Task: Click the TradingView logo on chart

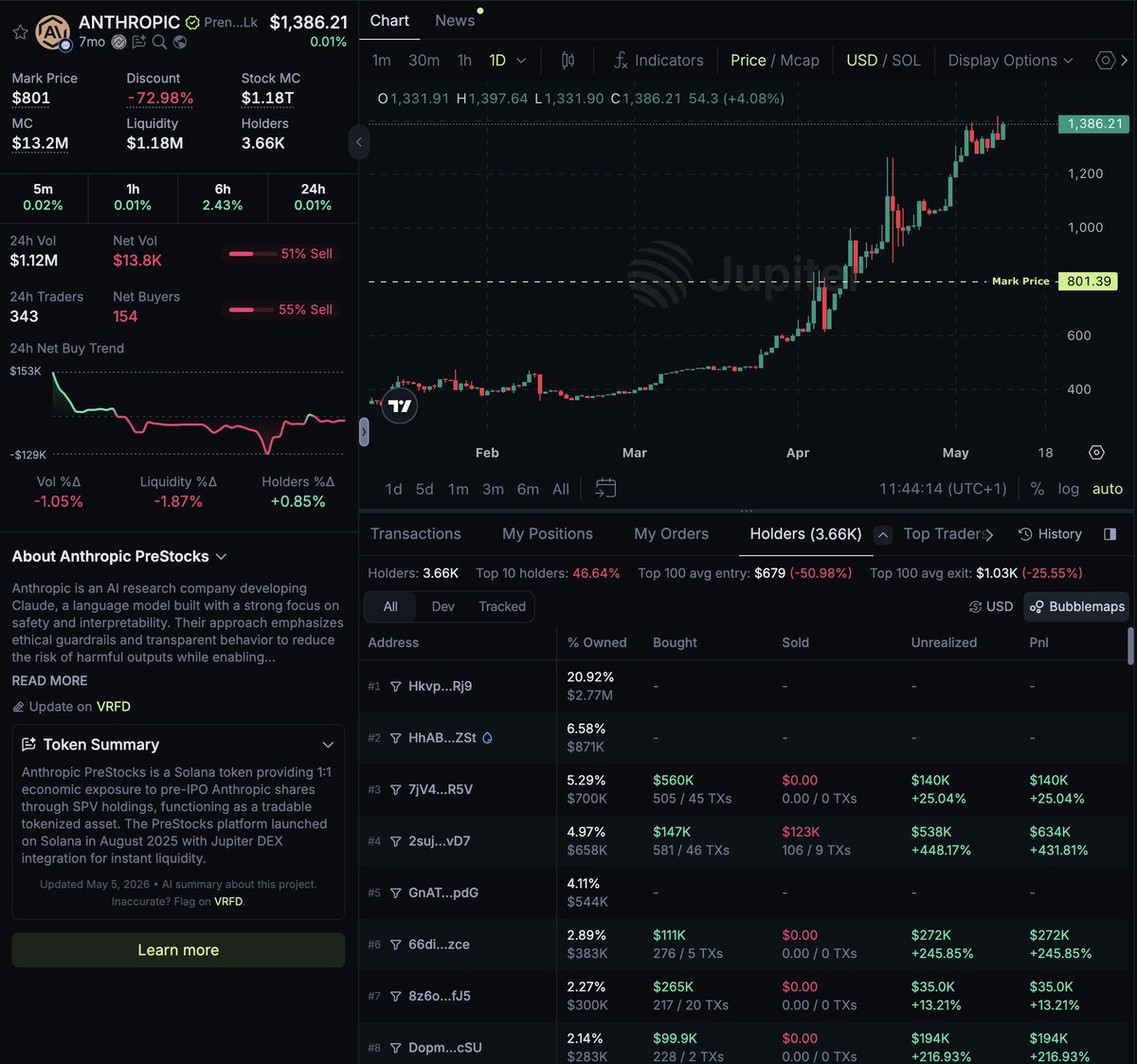Action: point(400,406)
